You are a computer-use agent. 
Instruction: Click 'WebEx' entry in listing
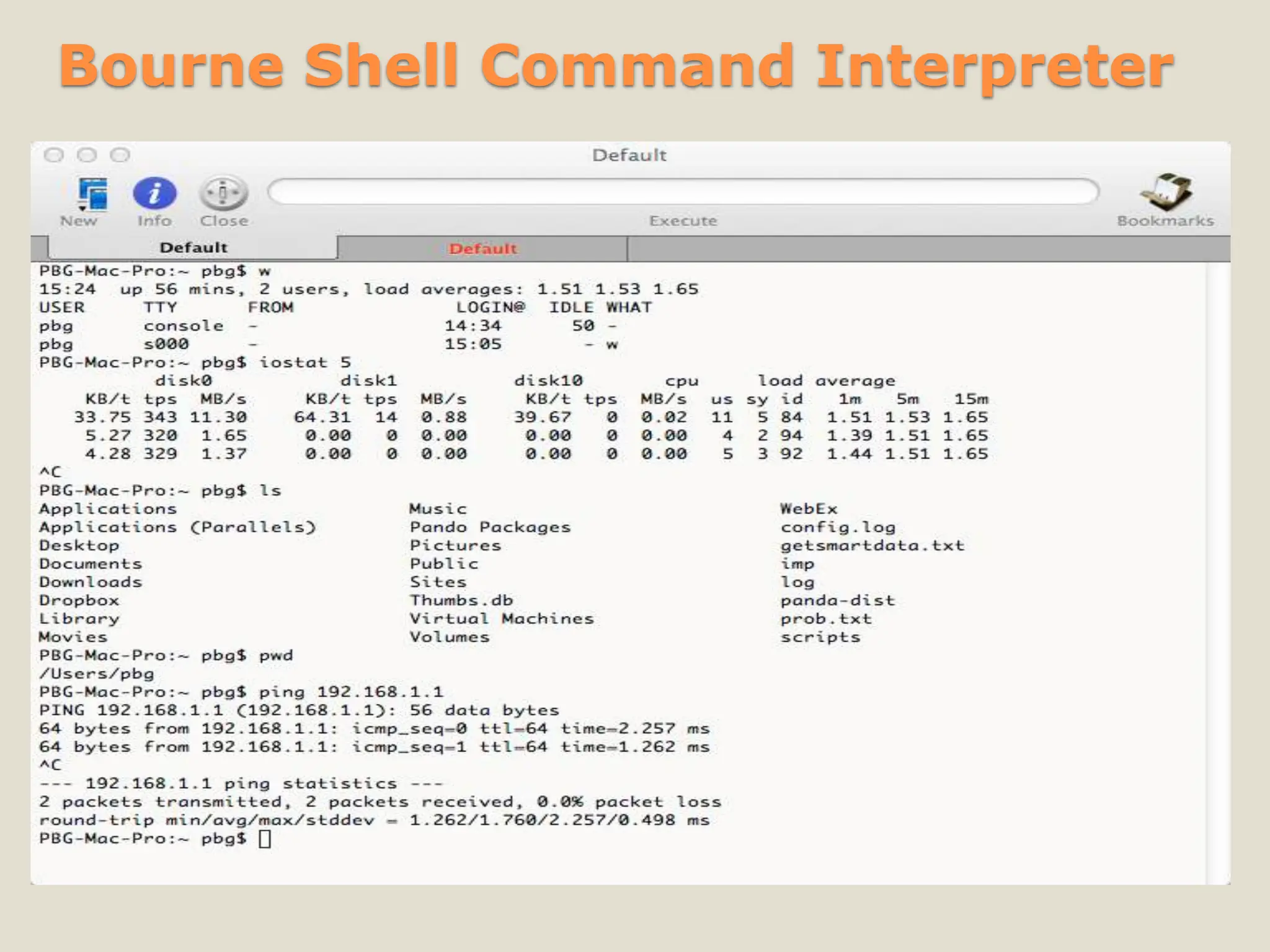(x=809, y=509)
